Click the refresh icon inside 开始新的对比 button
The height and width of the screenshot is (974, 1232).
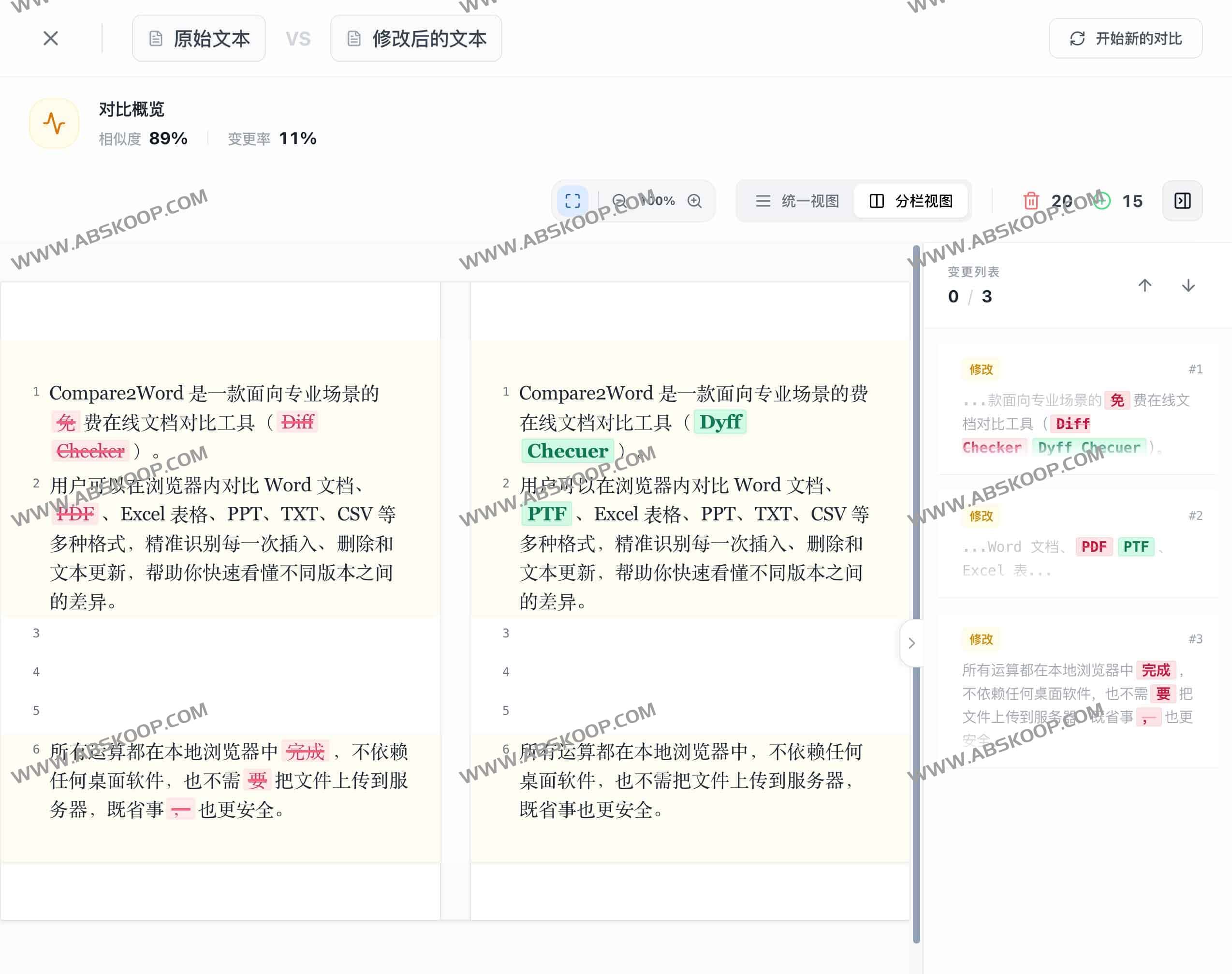point(1077,38)
